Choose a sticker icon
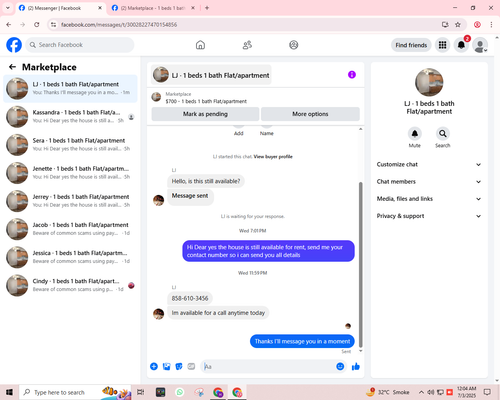This screenshot has height=400, width=500. [179, 367]
